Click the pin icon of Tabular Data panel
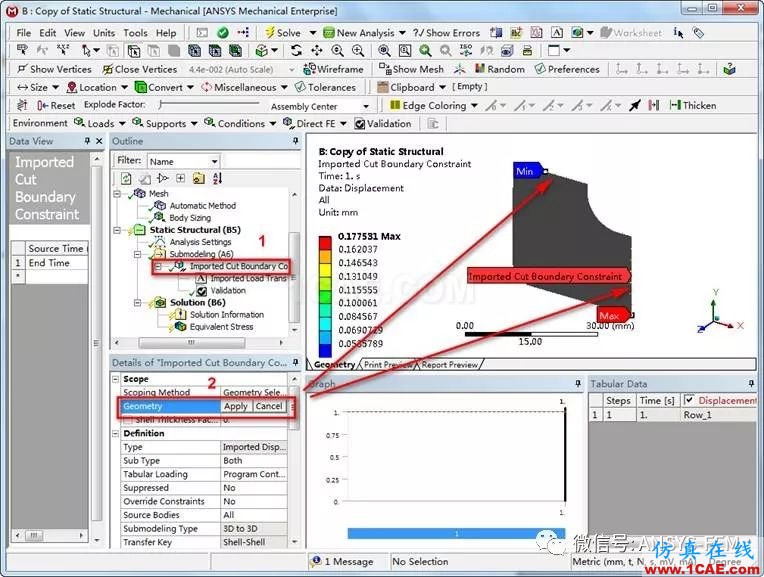 click(751, 384)
